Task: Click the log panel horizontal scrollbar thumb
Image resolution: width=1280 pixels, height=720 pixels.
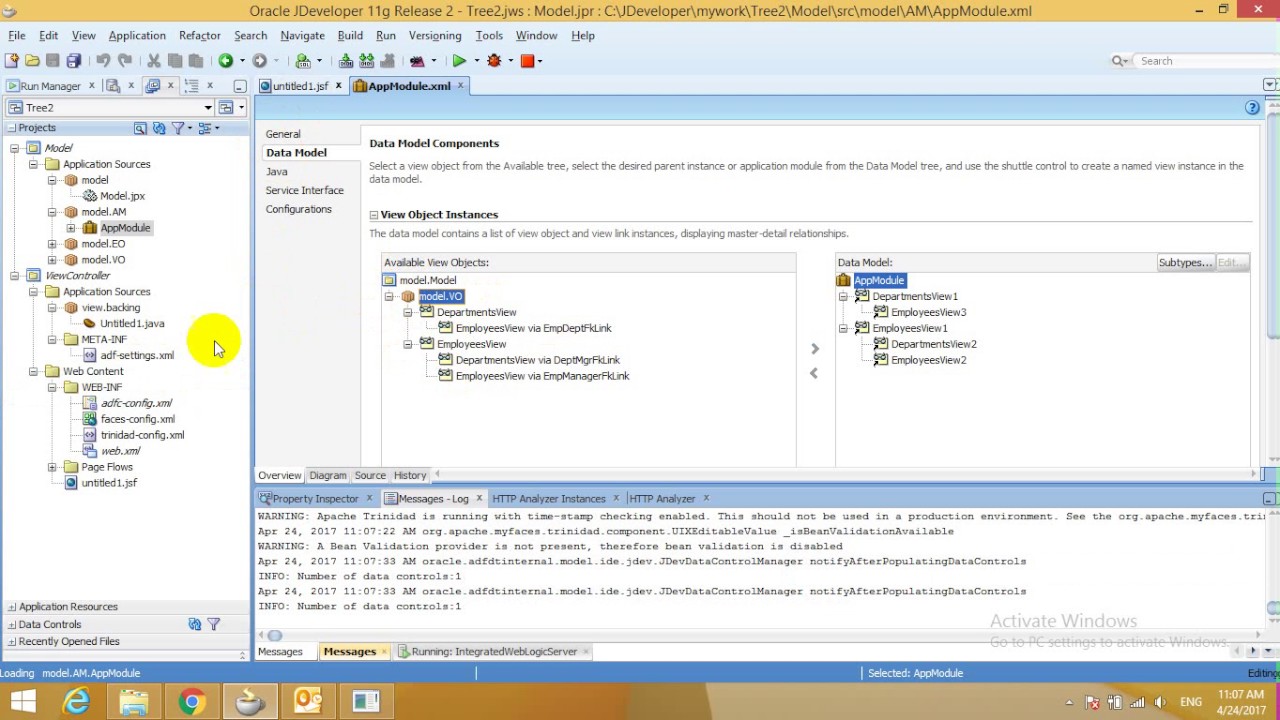Action: click(275, 636)
